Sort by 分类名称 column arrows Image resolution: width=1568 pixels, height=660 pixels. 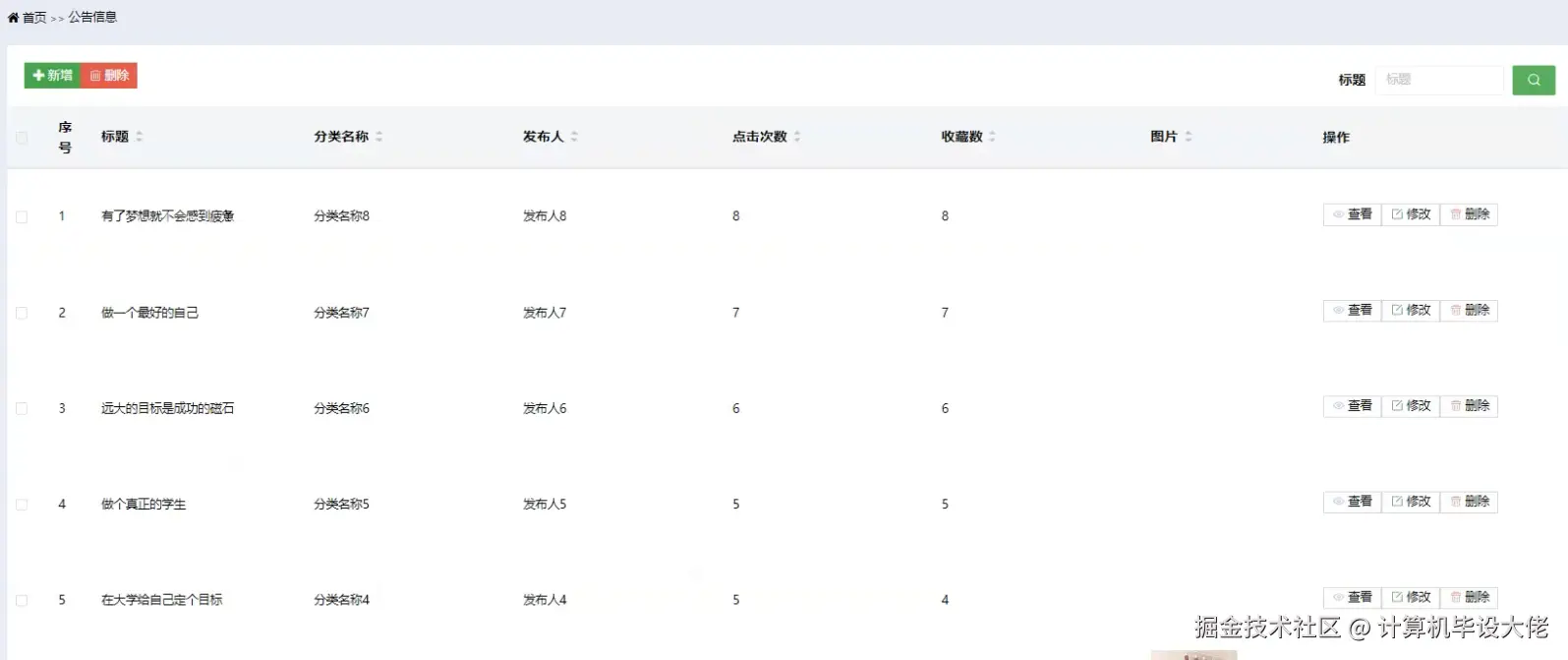(x=378, y=137)
